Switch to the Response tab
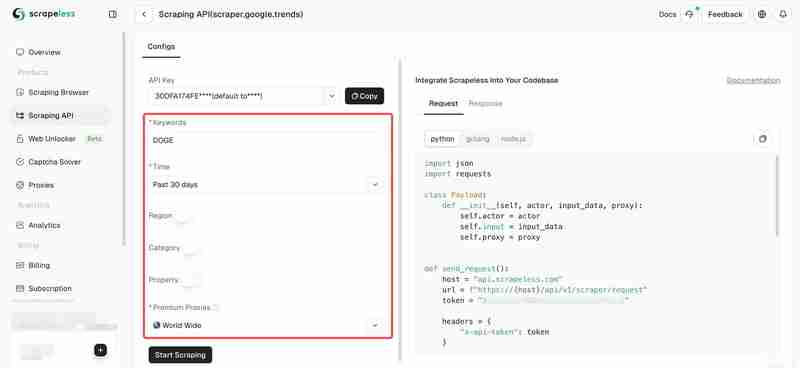This screenshot has width=800, height=368. click(485, 104)
